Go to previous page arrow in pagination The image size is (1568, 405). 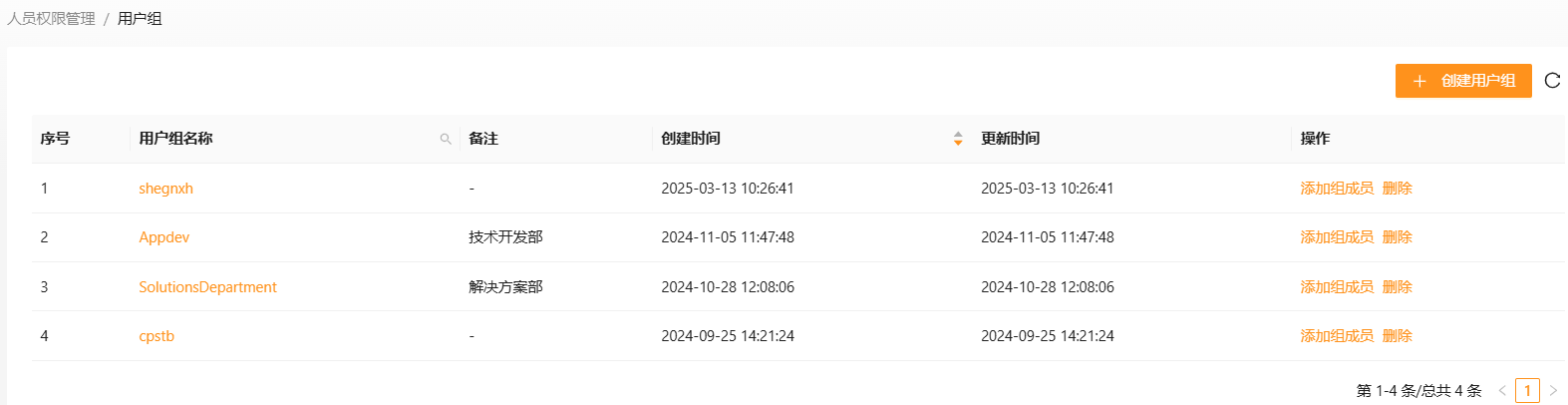tap(1502, 391)
